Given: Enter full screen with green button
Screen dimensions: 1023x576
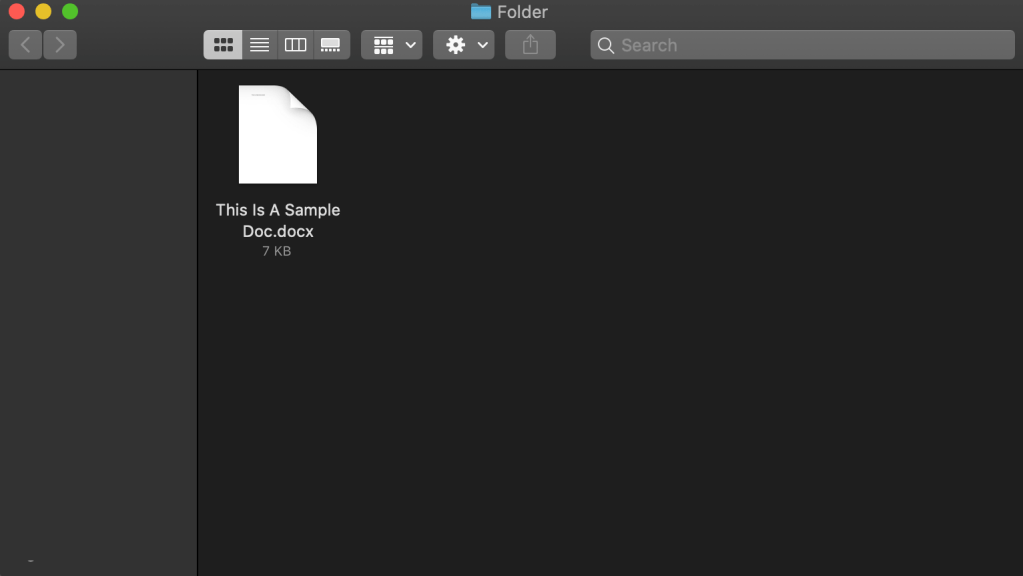Looking at the screenshot, I should [x=70, y=12].
